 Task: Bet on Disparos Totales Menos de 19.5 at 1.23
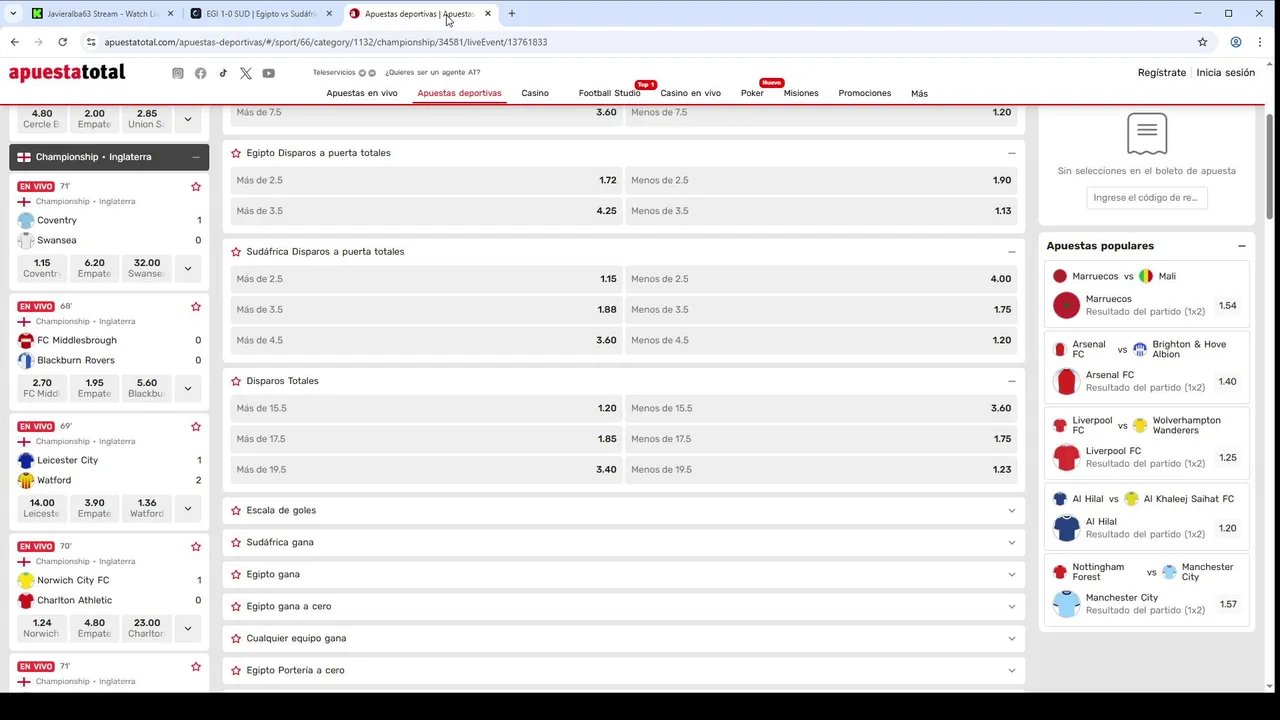click(821, 470)
